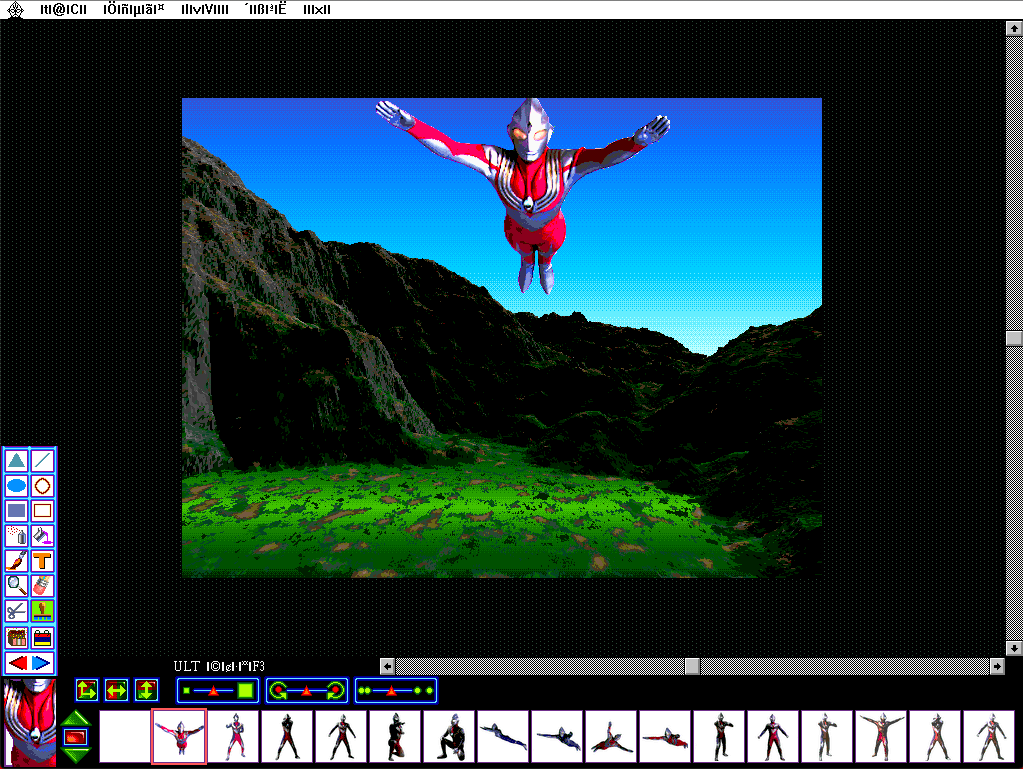Click the small square on the size slider
The height and width of the screenshot is (769, 1023).
point(187,691)
